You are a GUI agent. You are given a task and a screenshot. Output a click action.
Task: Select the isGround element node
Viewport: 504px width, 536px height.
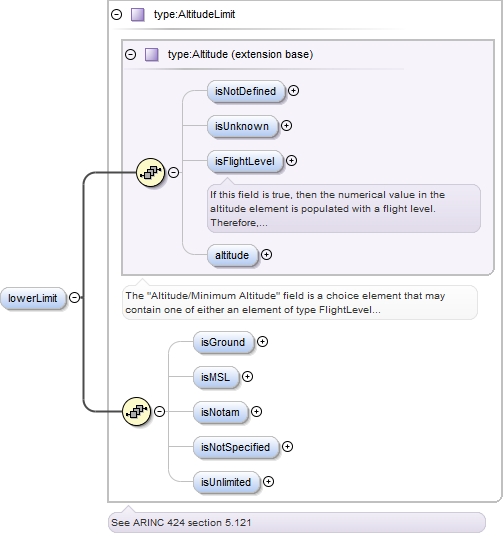coord(224,342)
